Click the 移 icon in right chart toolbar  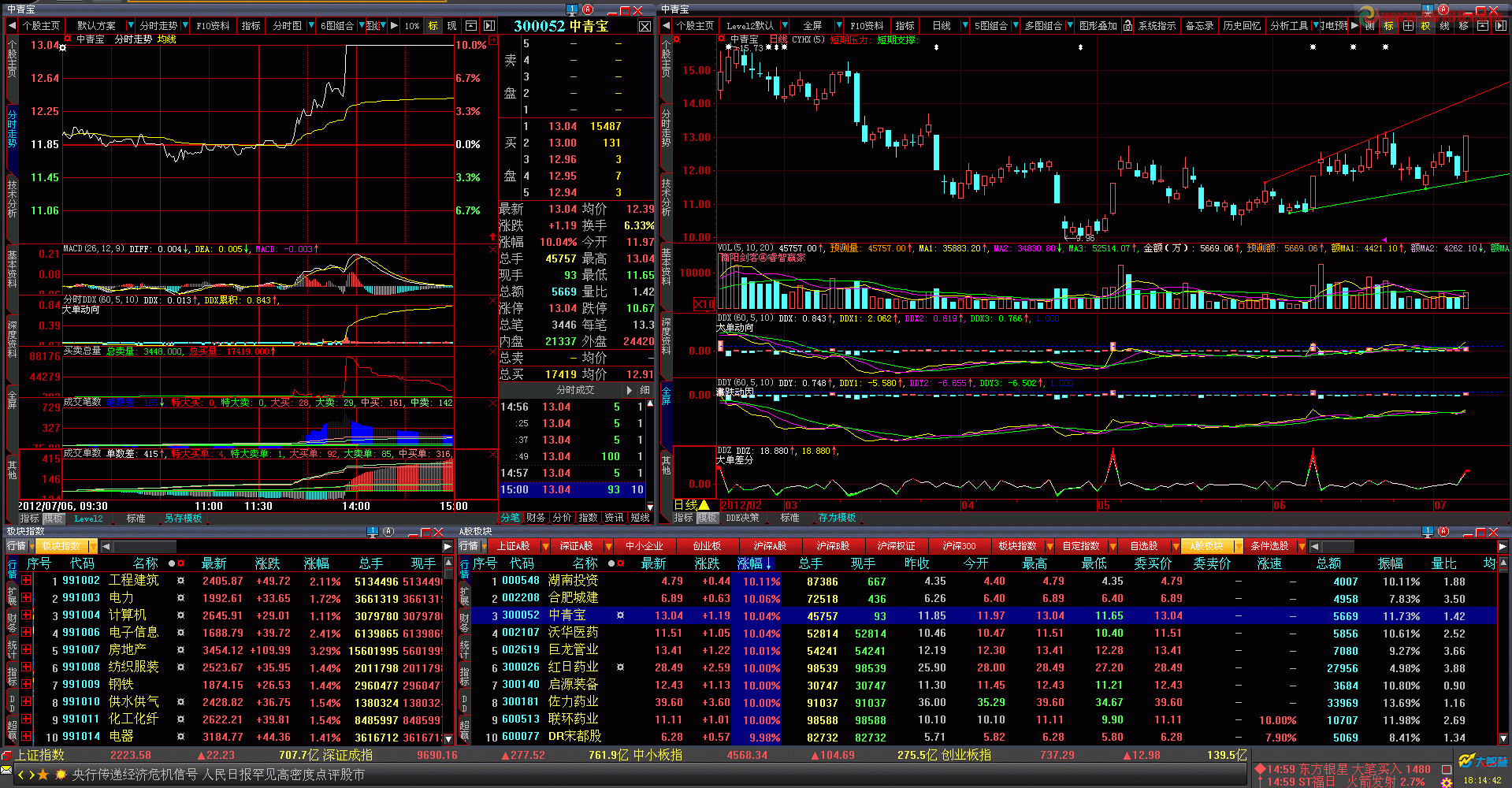click(1463, 26)
